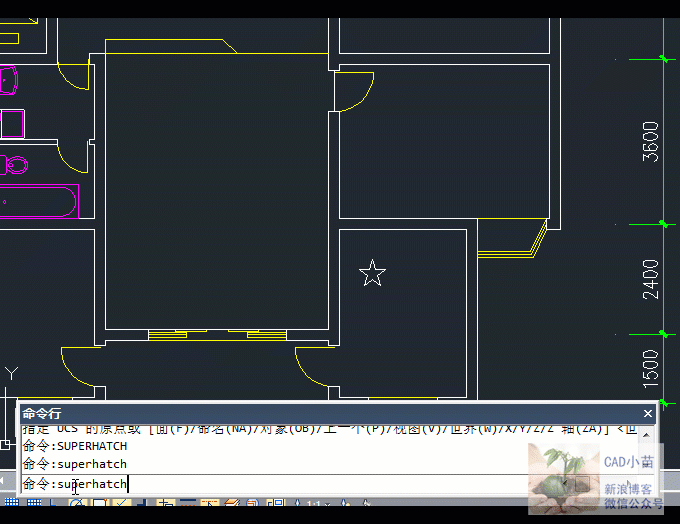680x524 pixels.
Task: Close the 命令行 command line panel
Action: pyautogui.click(x=647, y=413)
